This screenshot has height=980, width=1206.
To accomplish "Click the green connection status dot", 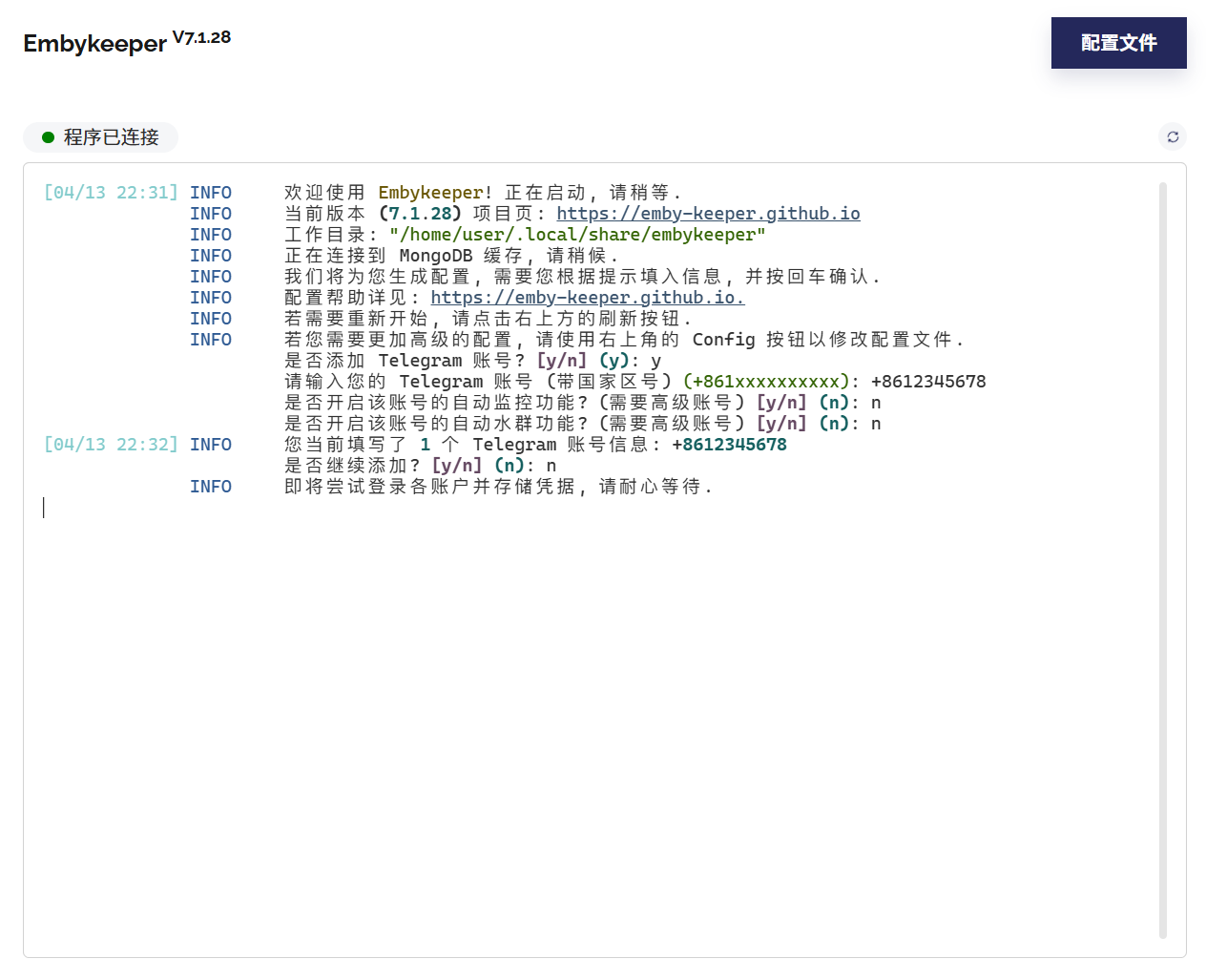I will tap(48, 137).
